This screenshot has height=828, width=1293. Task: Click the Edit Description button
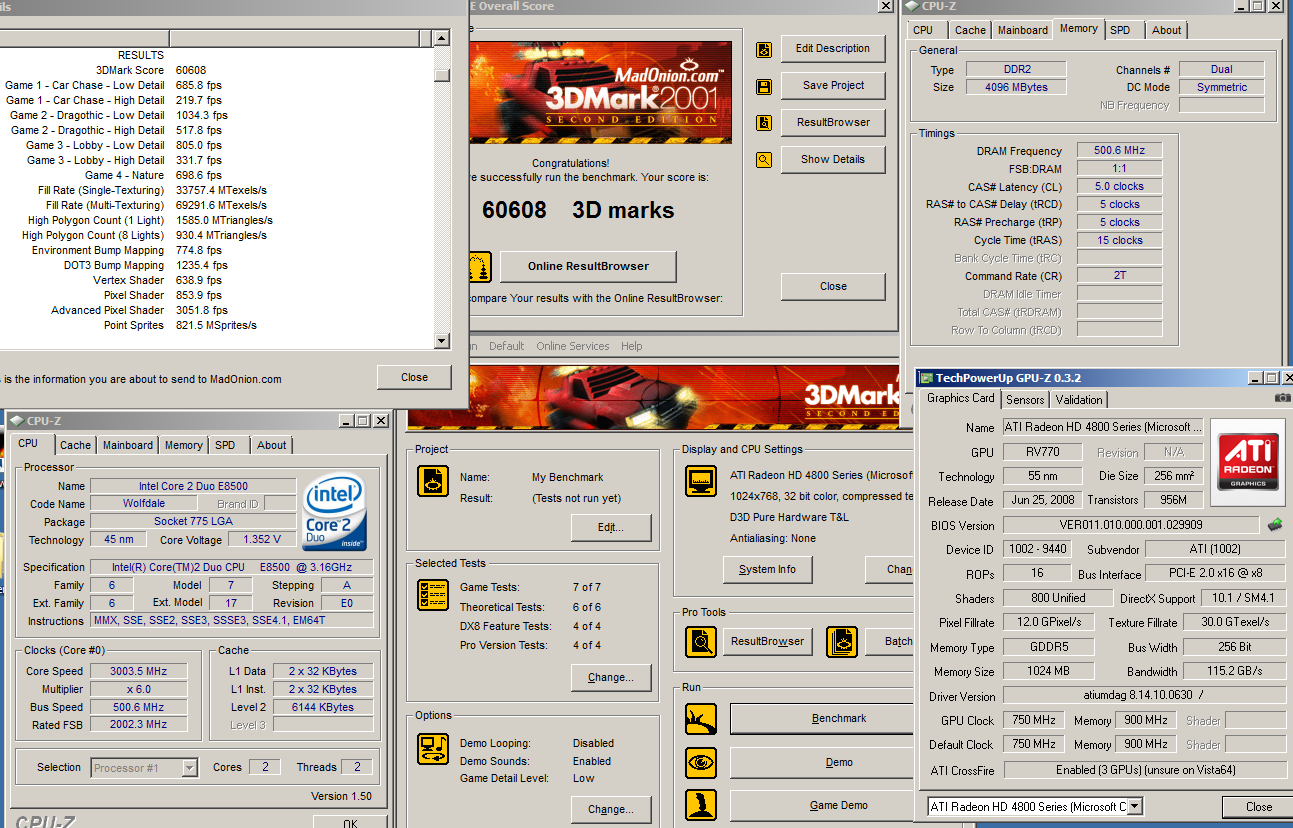(x=832, y=48)
